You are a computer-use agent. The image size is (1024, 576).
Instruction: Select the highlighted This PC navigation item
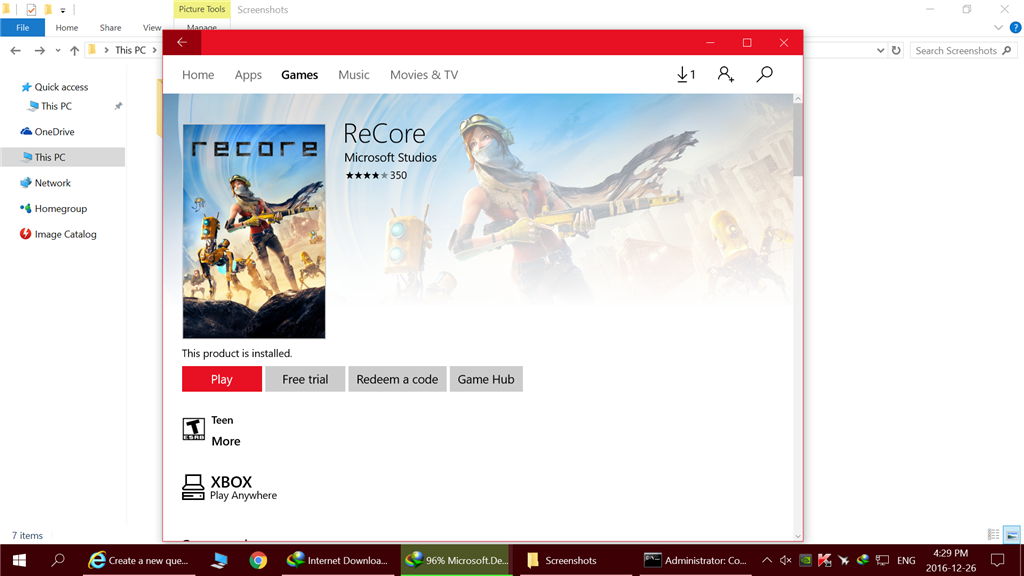[63, 157]
